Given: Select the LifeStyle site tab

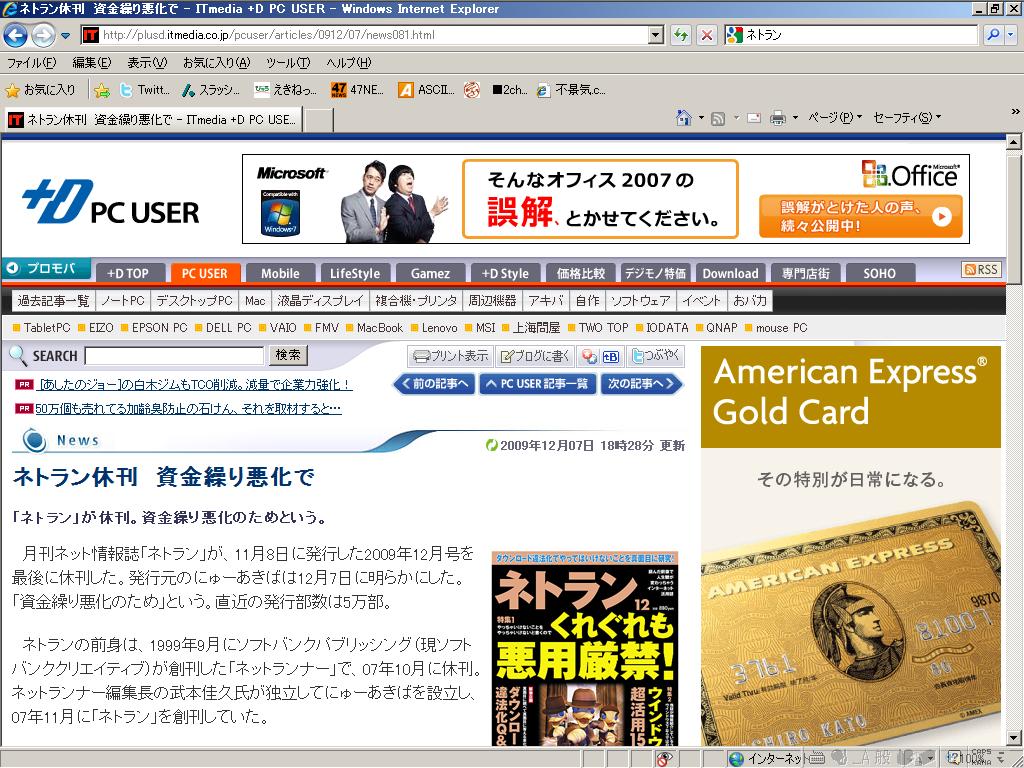Looking at the screenshot, I should [355, 273].
